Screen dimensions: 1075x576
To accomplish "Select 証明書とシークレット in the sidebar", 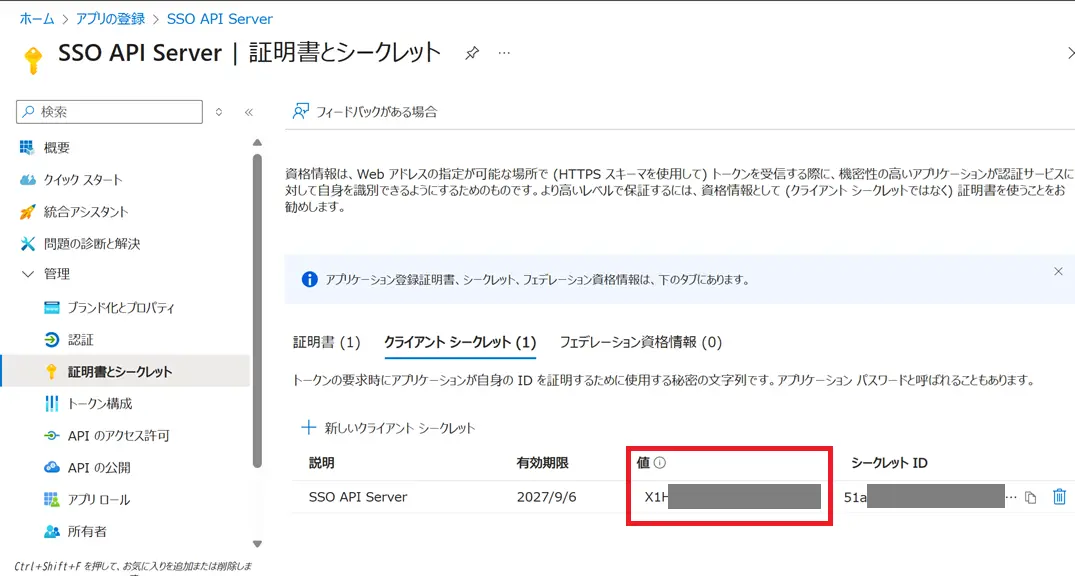I will [125, 372].
